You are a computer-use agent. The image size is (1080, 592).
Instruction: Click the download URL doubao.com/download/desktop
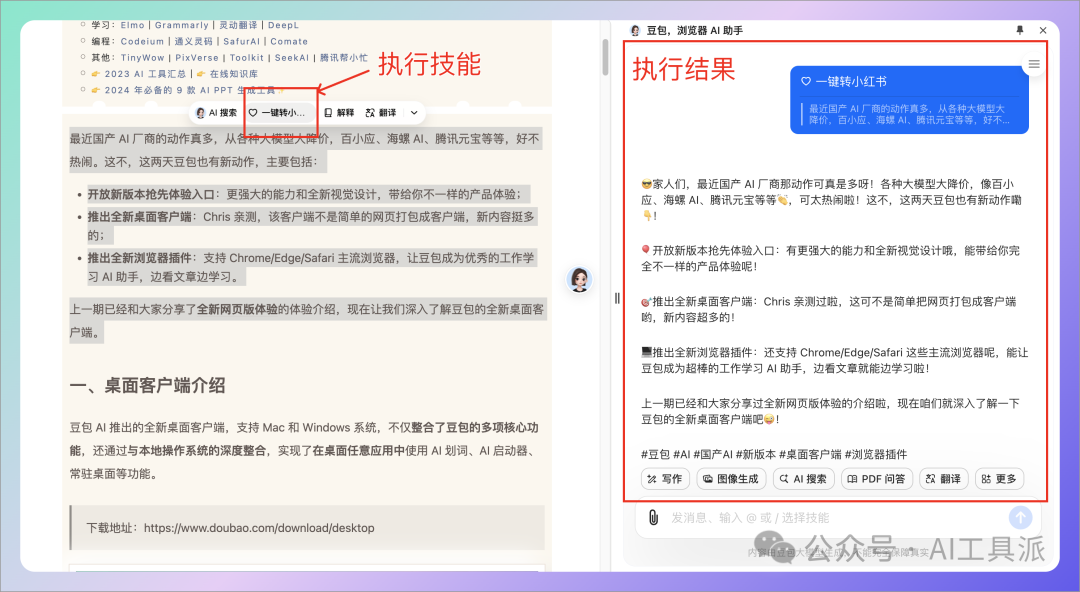click(x=259, y=528)
